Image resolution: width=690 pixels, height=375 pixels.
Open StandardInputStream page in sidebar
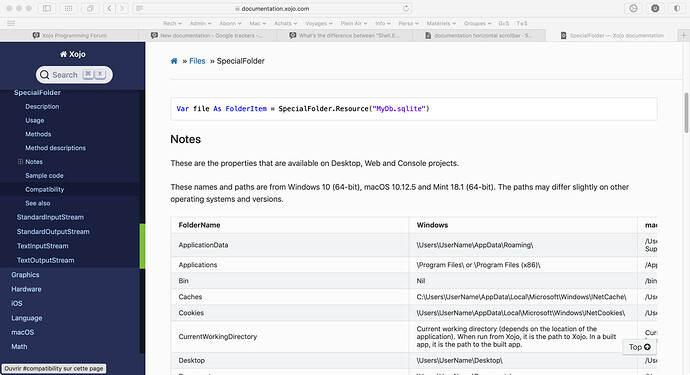[x=50, y=217]
